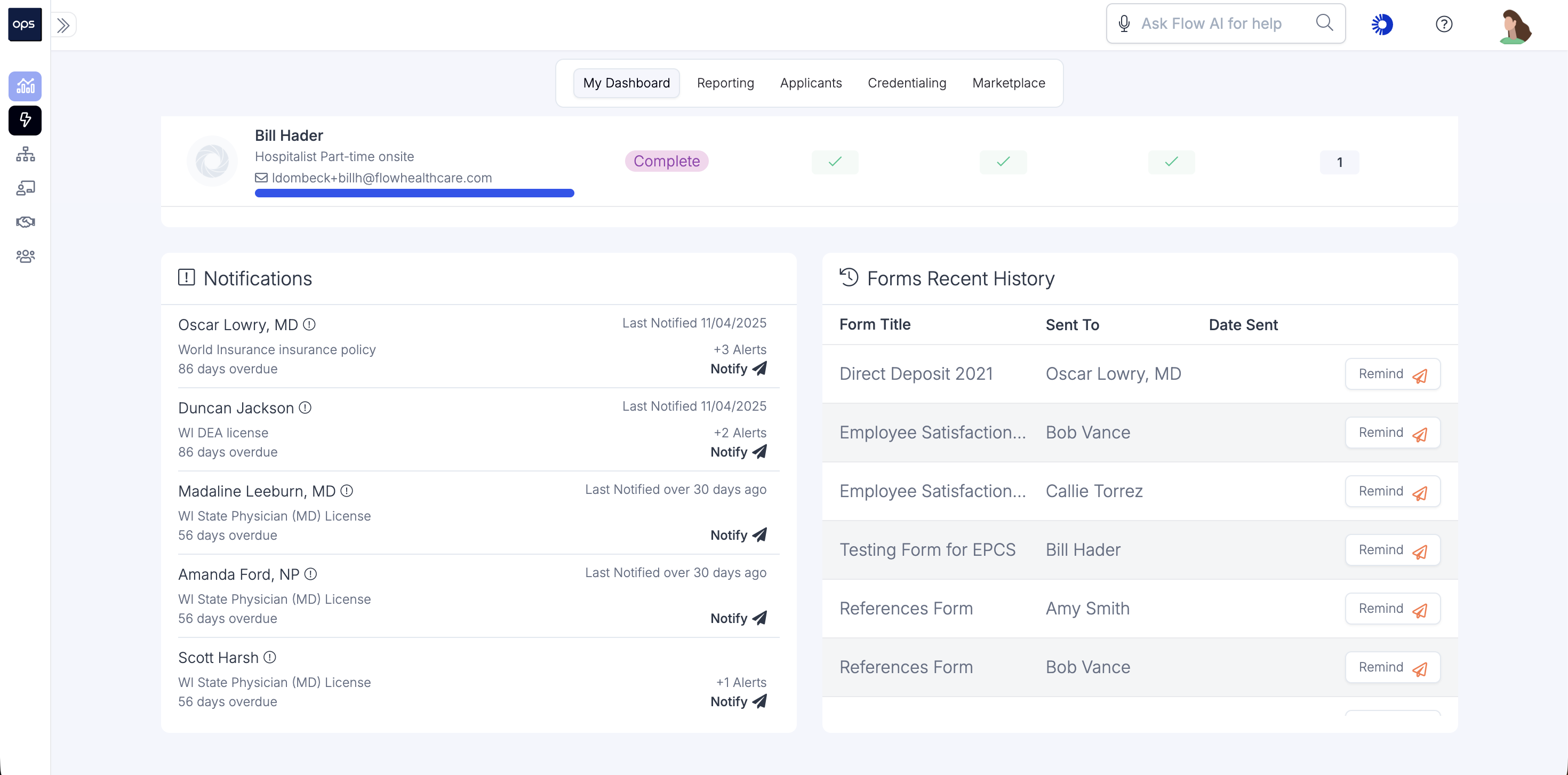The height and width of the screenshot is (775, 1568).
Task: Expand the sidebar with double chevron
Action: [x=63, y=25]
